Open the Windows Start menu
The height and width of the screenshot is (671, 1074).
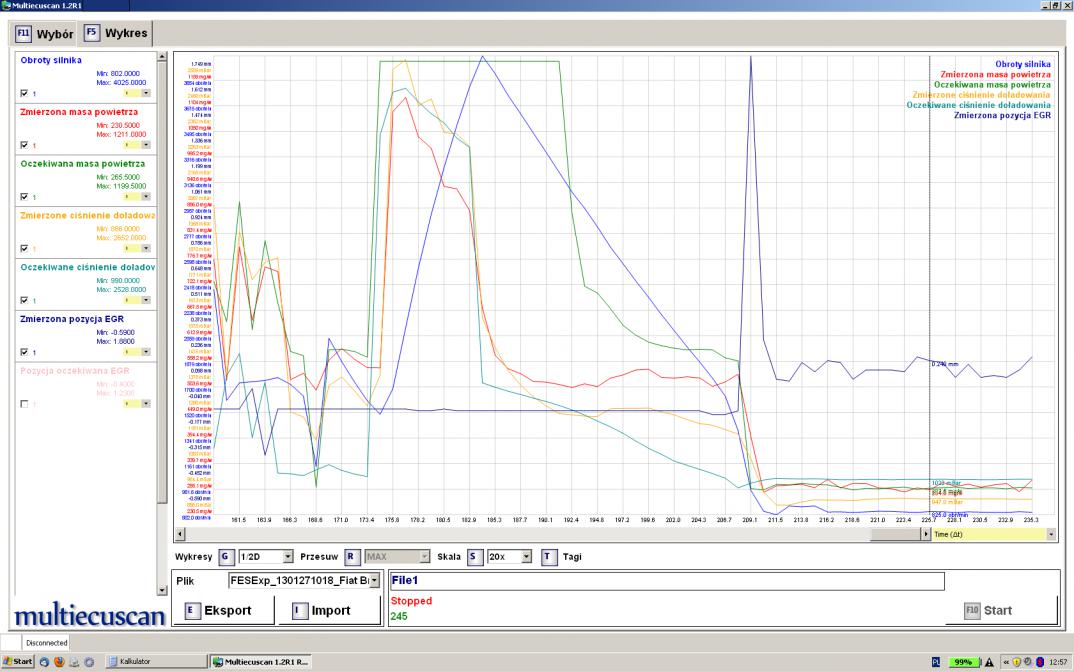[20, 661]
